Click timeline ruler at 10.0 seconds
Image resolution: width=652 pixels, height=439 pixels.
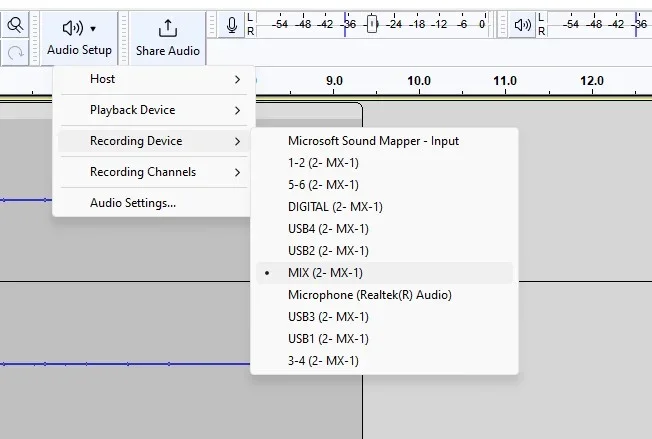(419, 81)
